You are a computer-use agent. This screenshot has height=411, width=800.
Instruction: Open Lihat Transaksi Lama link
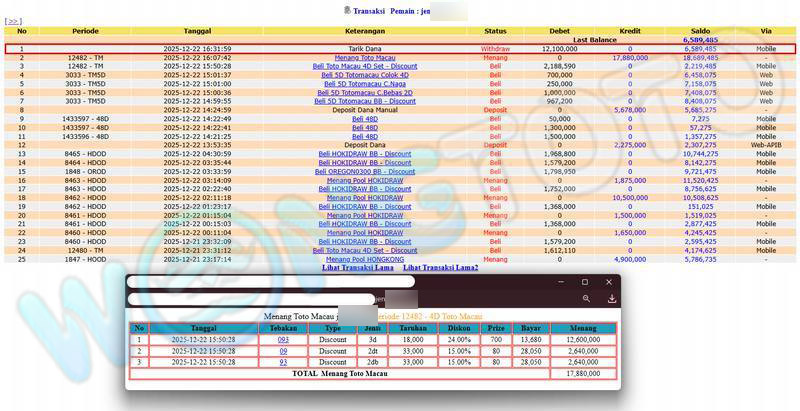tap(357, 268)
